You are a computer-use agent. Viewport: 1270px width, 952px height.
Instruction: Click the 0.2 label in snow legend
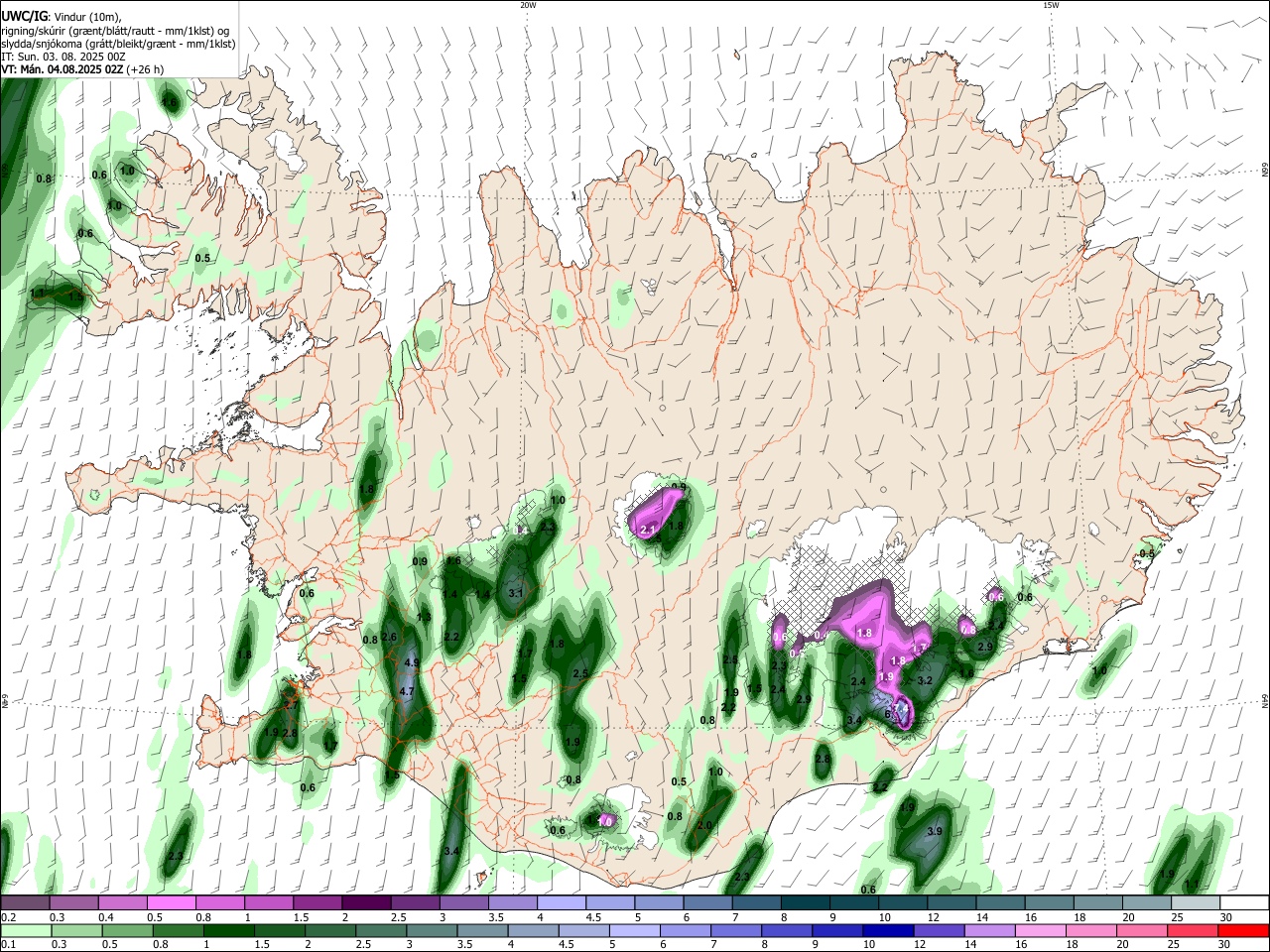click(x=9, y=917)
